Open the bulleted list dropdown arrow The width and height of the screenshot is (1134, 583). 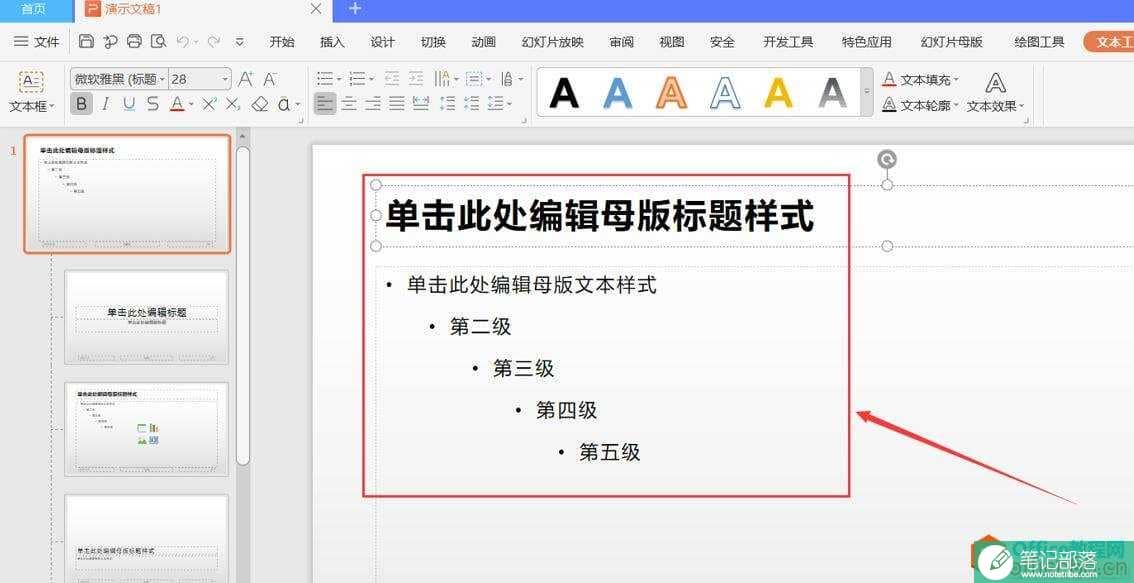[340, 78]
